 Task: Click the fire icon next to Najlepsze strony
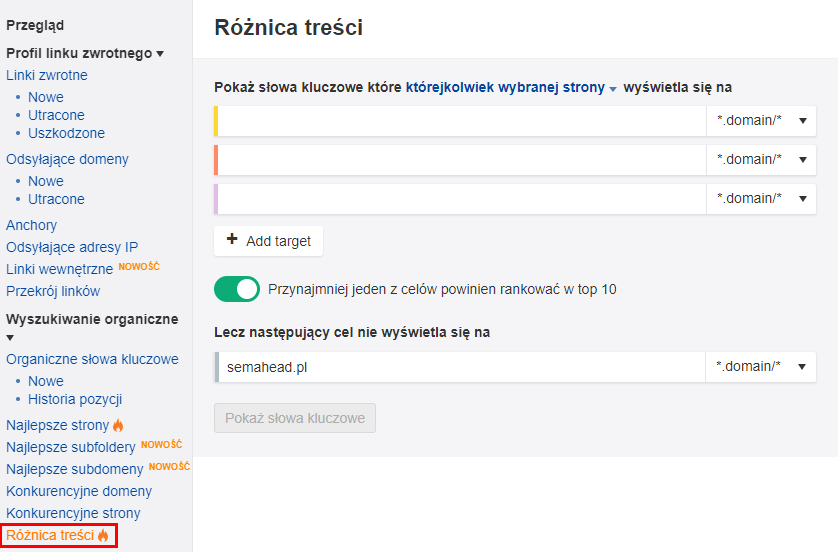tap(119, 426)
